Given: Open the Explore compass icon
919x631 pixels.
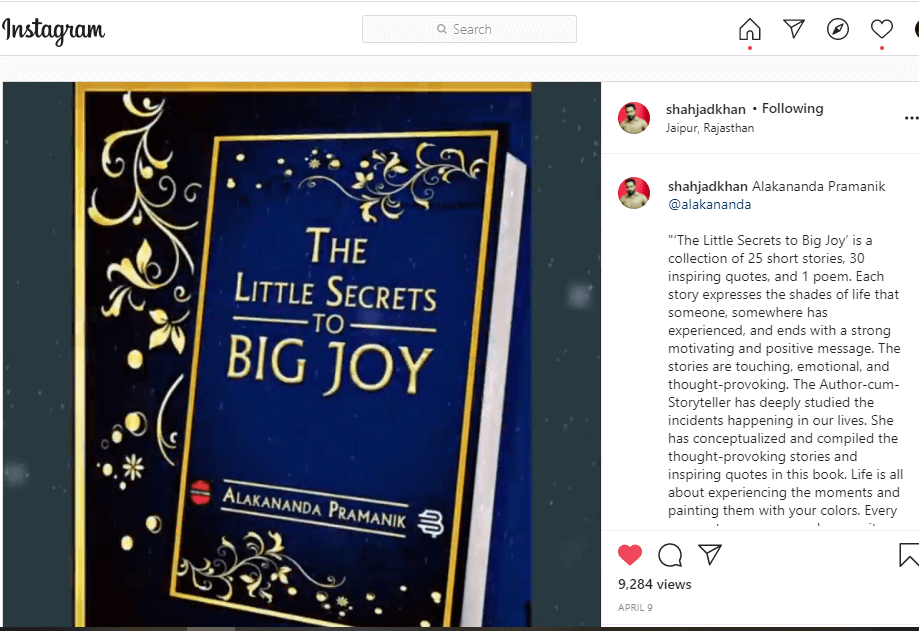Looking at the screenshot, I should (838, 29).
